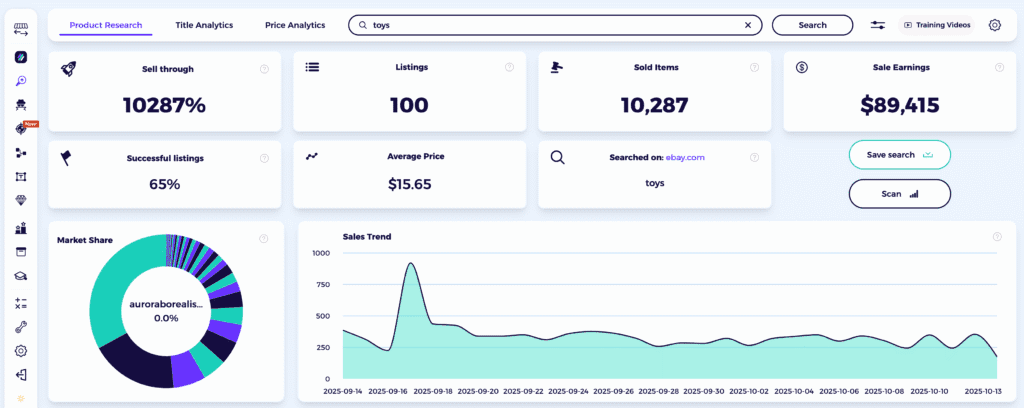This screenshot has height=408, width=1024.
Task: Open the filter sliders icon beside Search
Action: pos(878,25)
